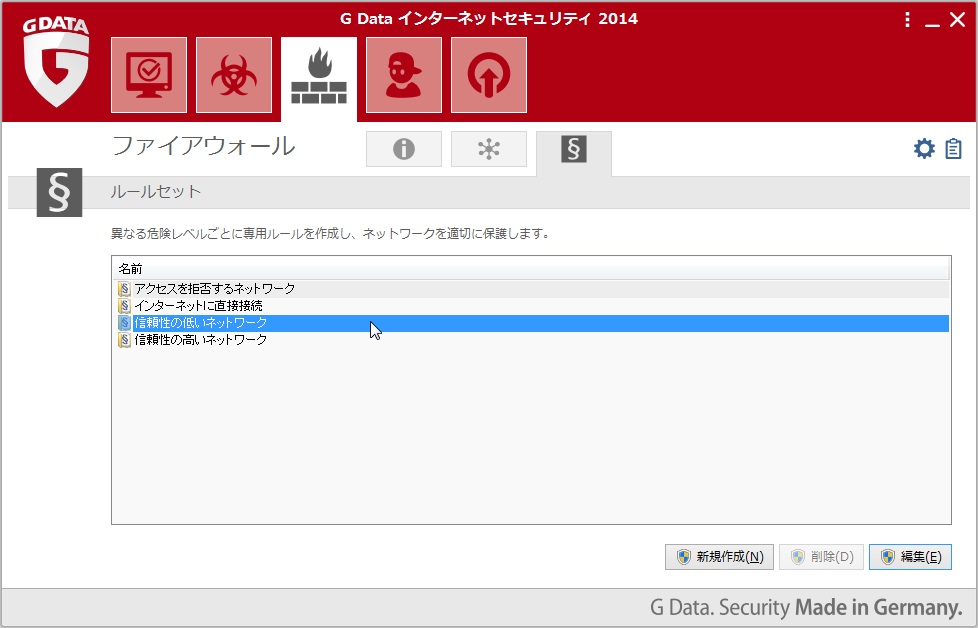Click the 編集(E) button
Viewport: 978px width, 628px height.
pos(910,557)
